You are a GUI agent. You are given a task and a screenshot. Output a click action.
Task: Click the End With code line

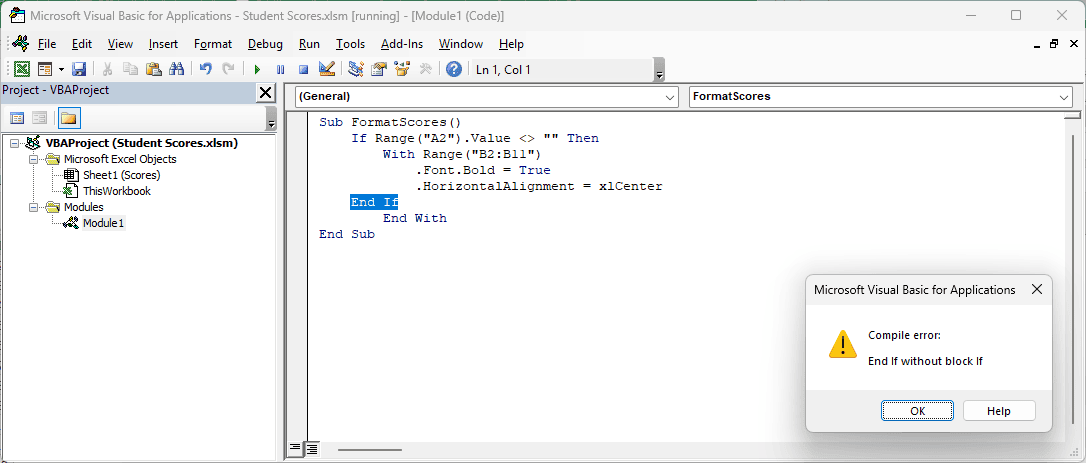pyautogui.click(x=415, y=218)
